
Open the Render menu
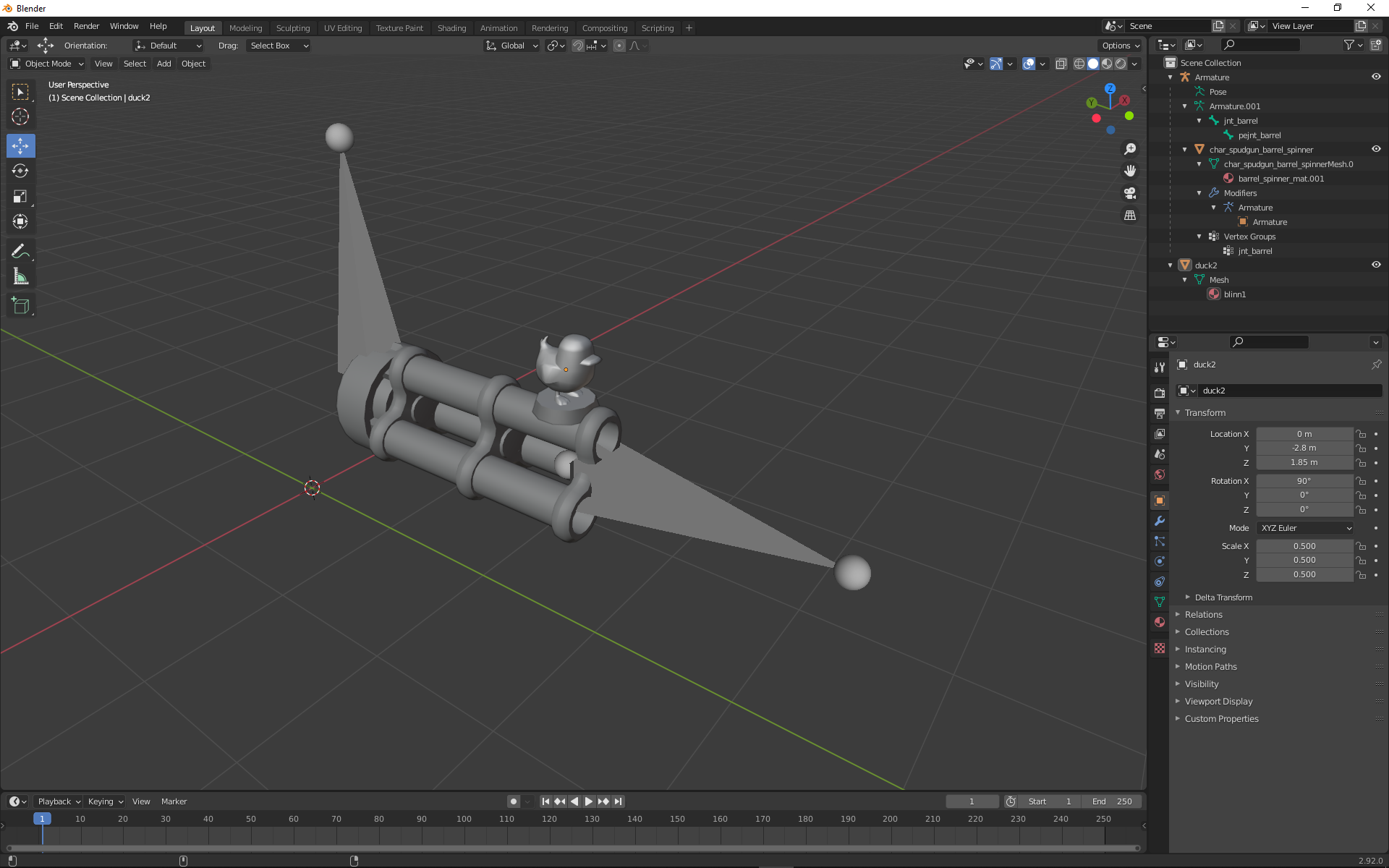click(x=86, y=26)
